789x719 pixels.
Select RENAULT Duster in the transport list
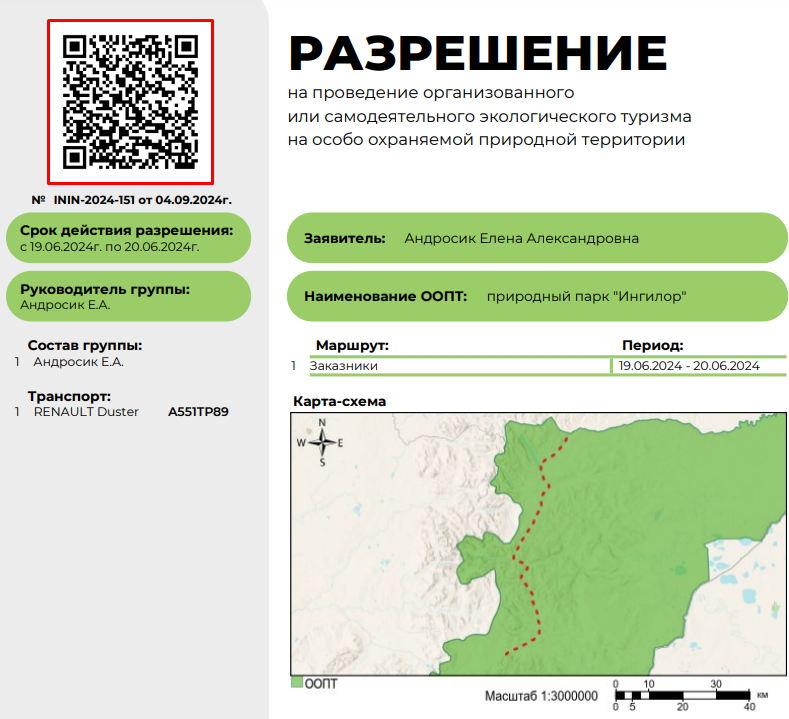click(86, 411)
